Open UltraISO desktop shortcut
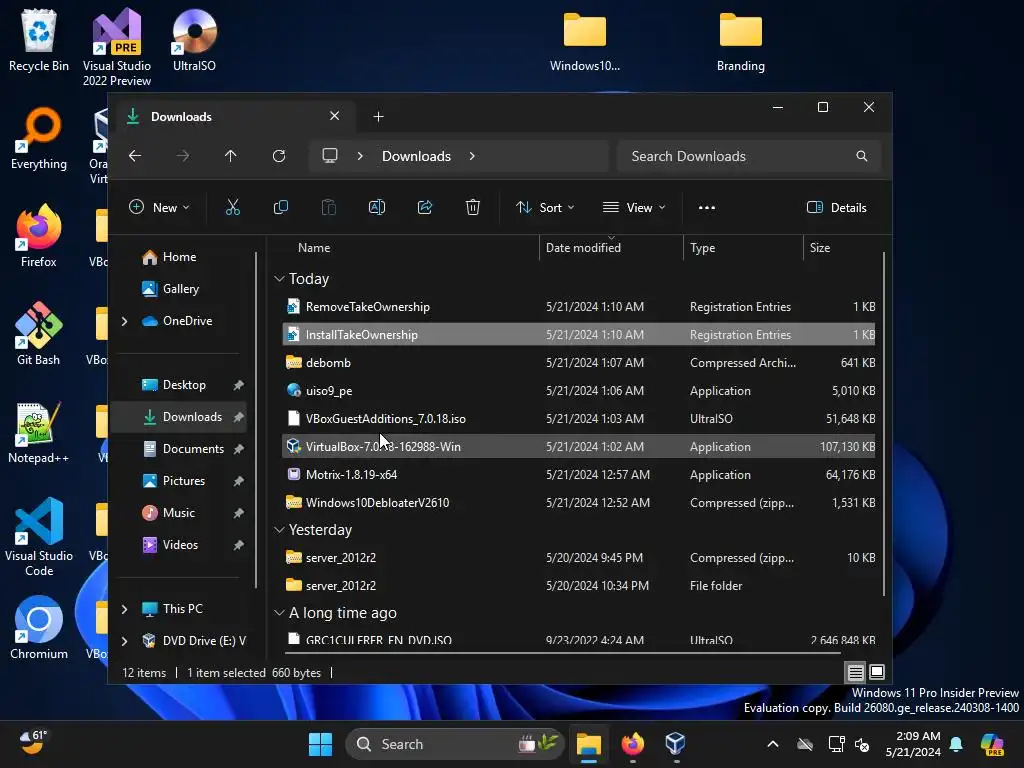 (x=194, y=40)
